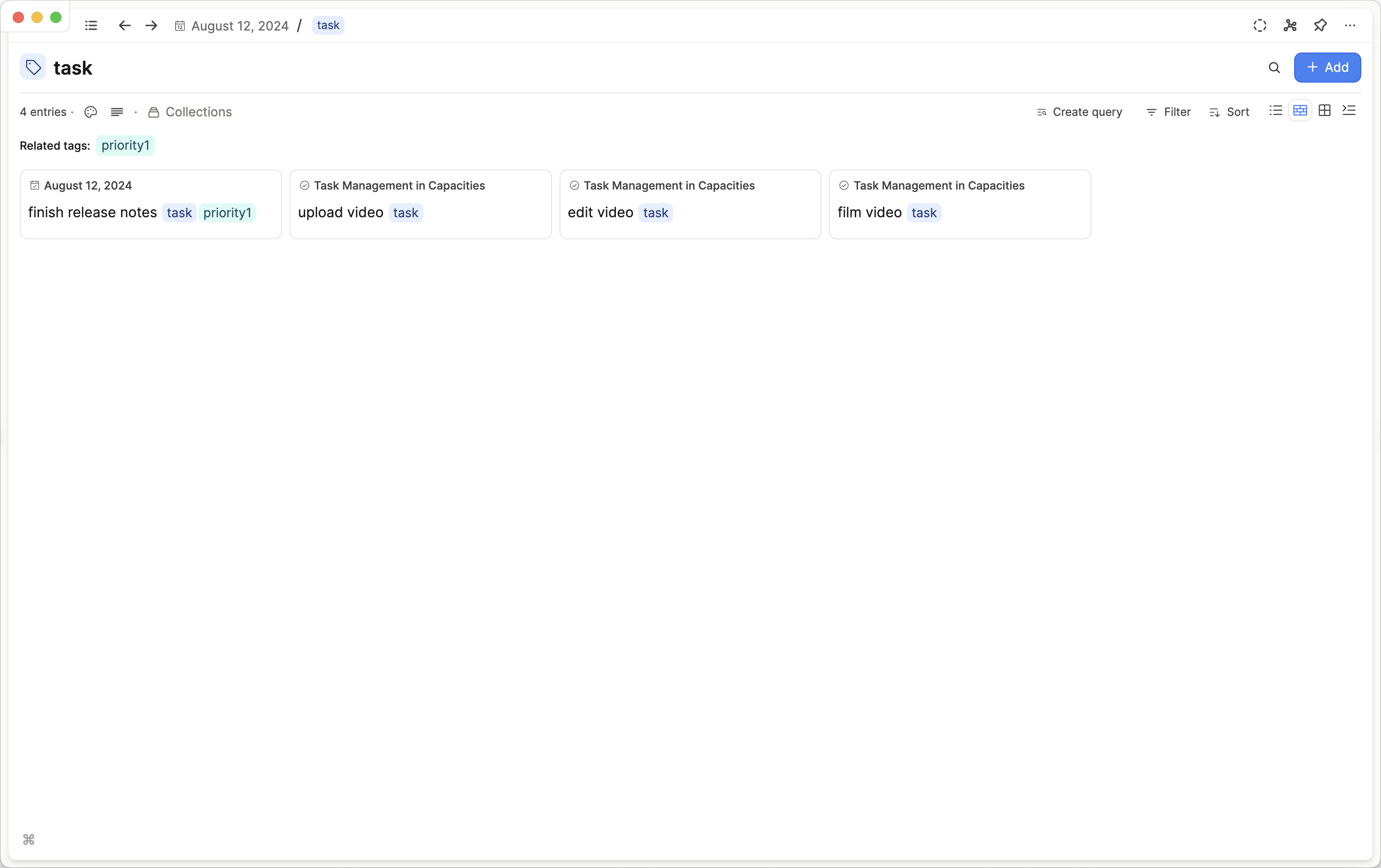
Task: Open the Filter options
Action: pos(1168,112)
